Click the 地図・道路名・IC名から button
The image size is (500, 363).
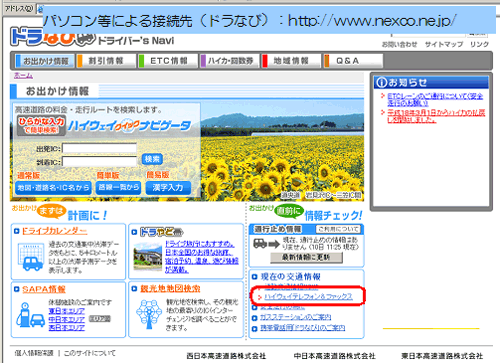click(53, 188)
